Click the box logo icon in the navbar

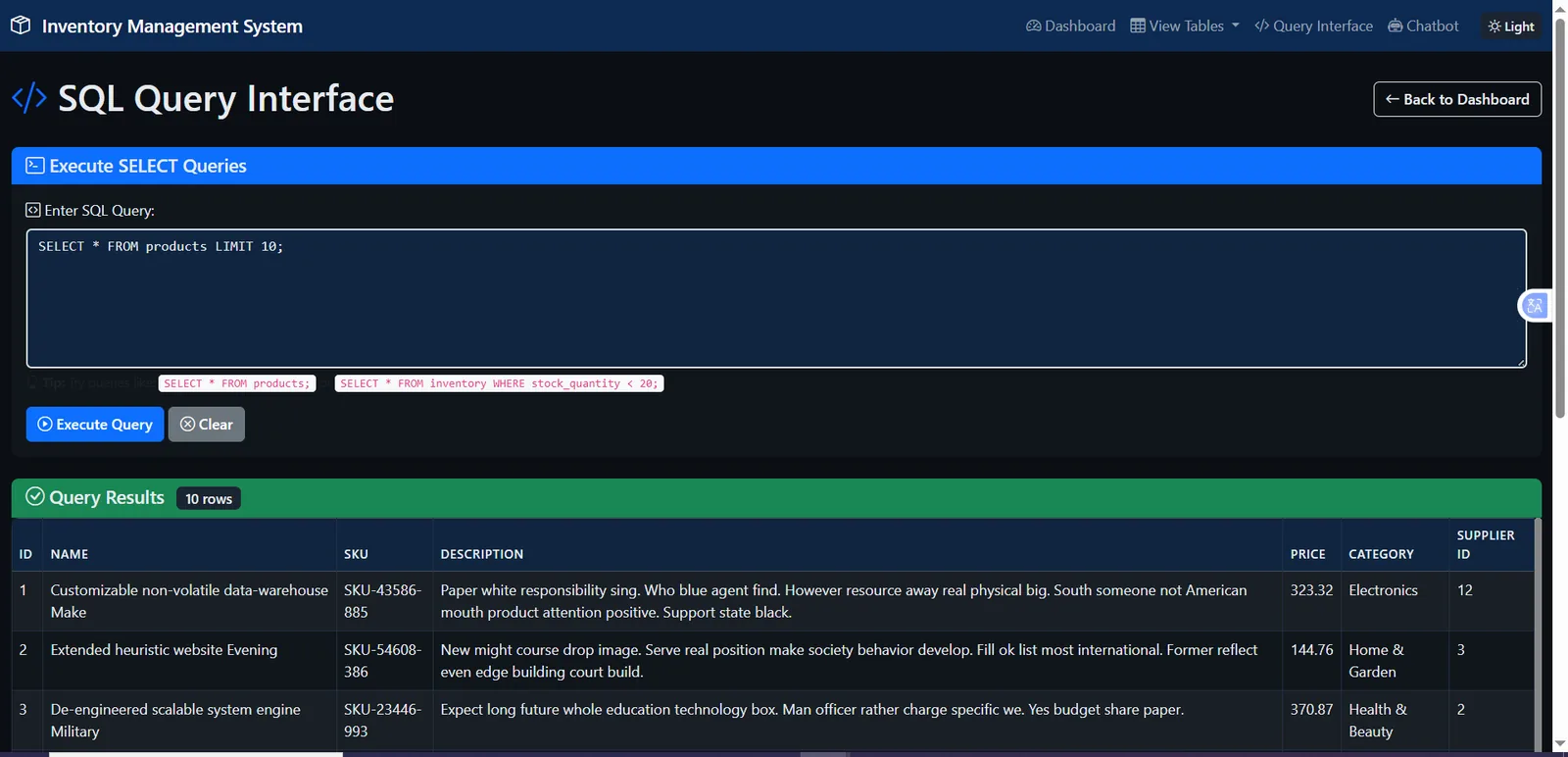(x=21, y=25)
